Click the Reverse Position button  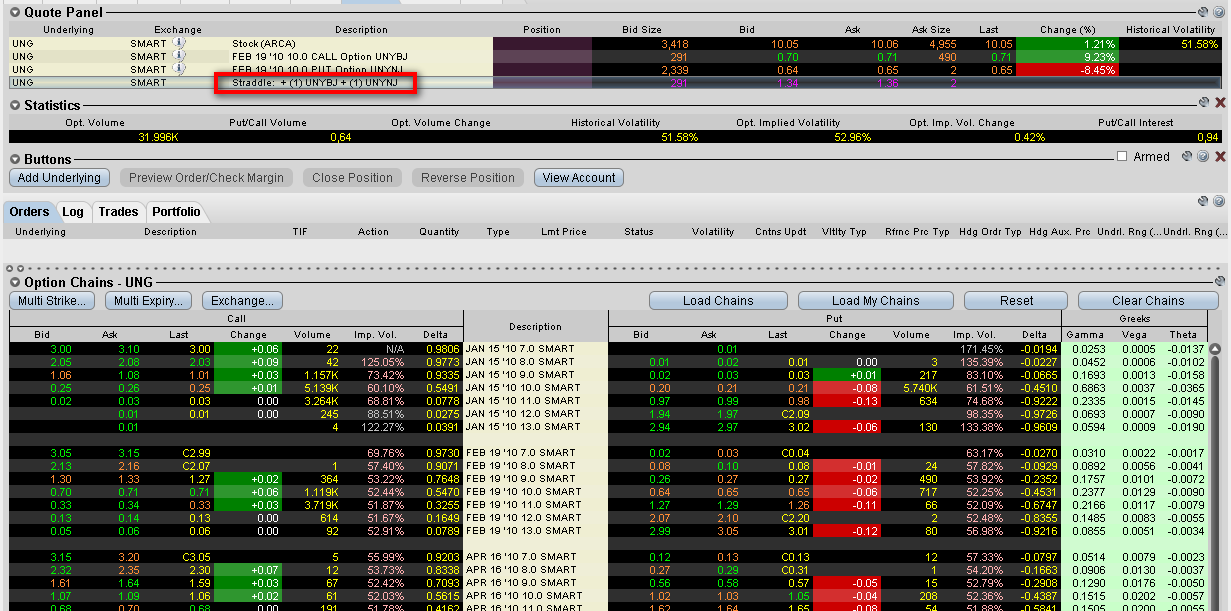point(468,178)
